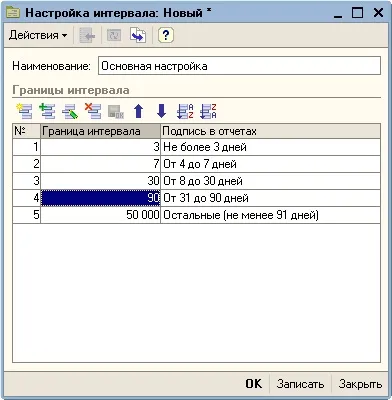The image size is (392, 400).
Task: Sort ascending with the A-Z icon
Action: point(185,111)
